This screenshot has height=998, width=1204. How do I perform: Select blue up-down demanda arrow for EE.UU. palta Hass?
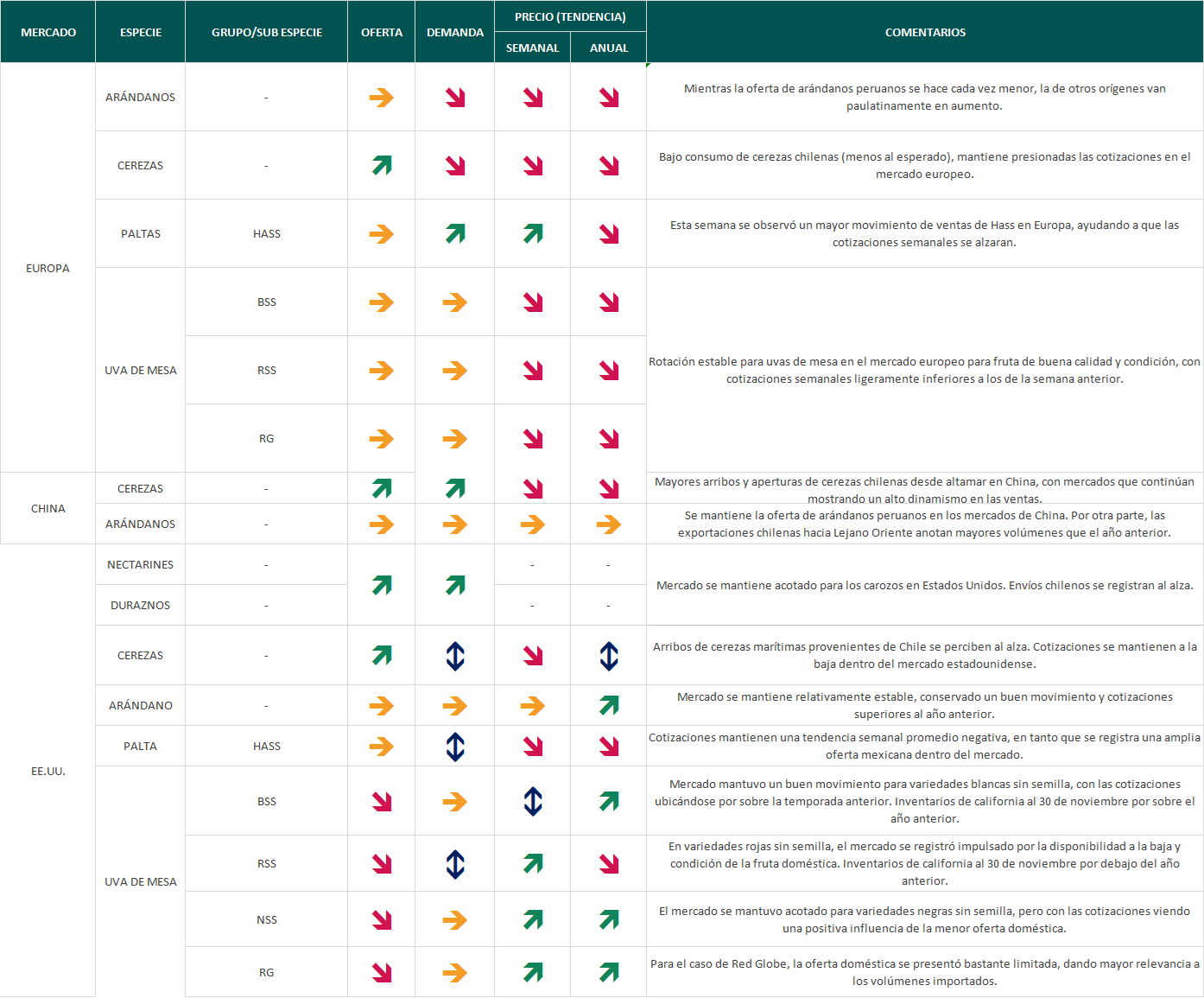tap(455, 747)
